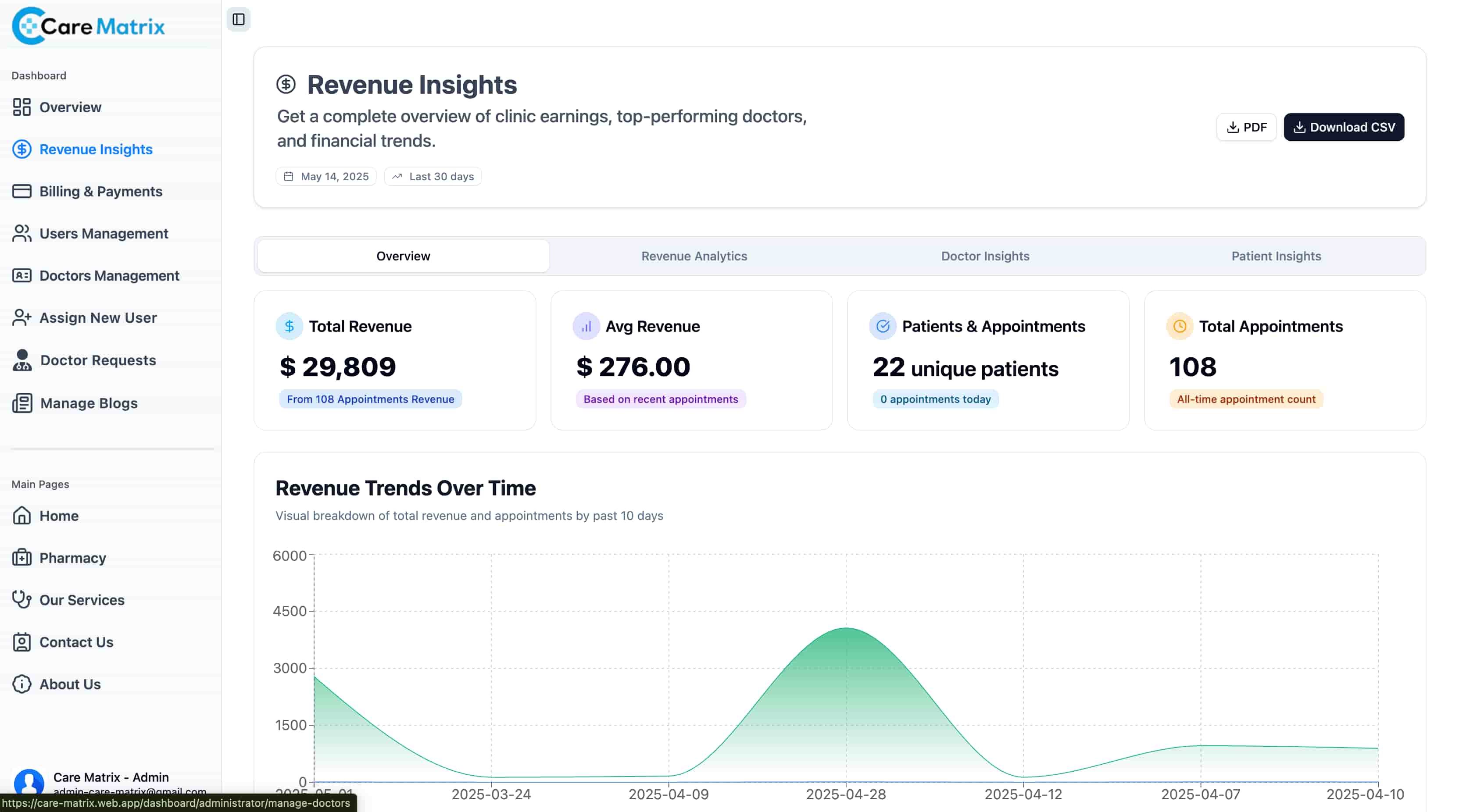Screen dimensions: 1459x812
Task: Click the Patients & Appointments check icon
Action: coord(883,326)
